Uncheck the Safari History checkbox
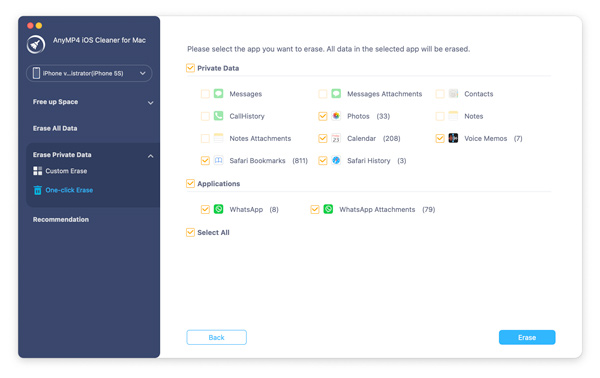 tap(323, 161)
